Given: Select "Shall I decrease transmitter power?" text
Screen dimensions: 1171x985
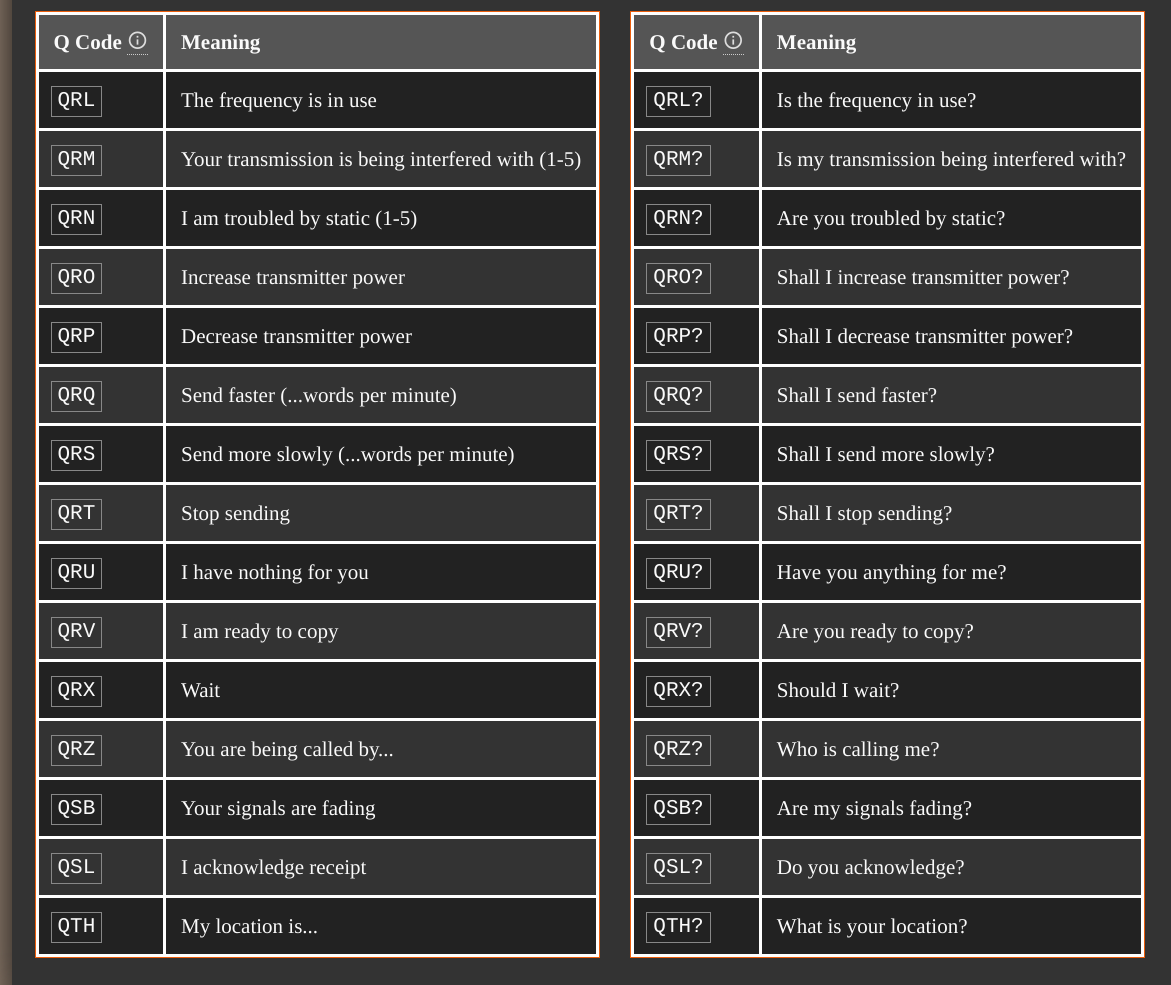Looking at the screenshot, I should pos(924,336).
